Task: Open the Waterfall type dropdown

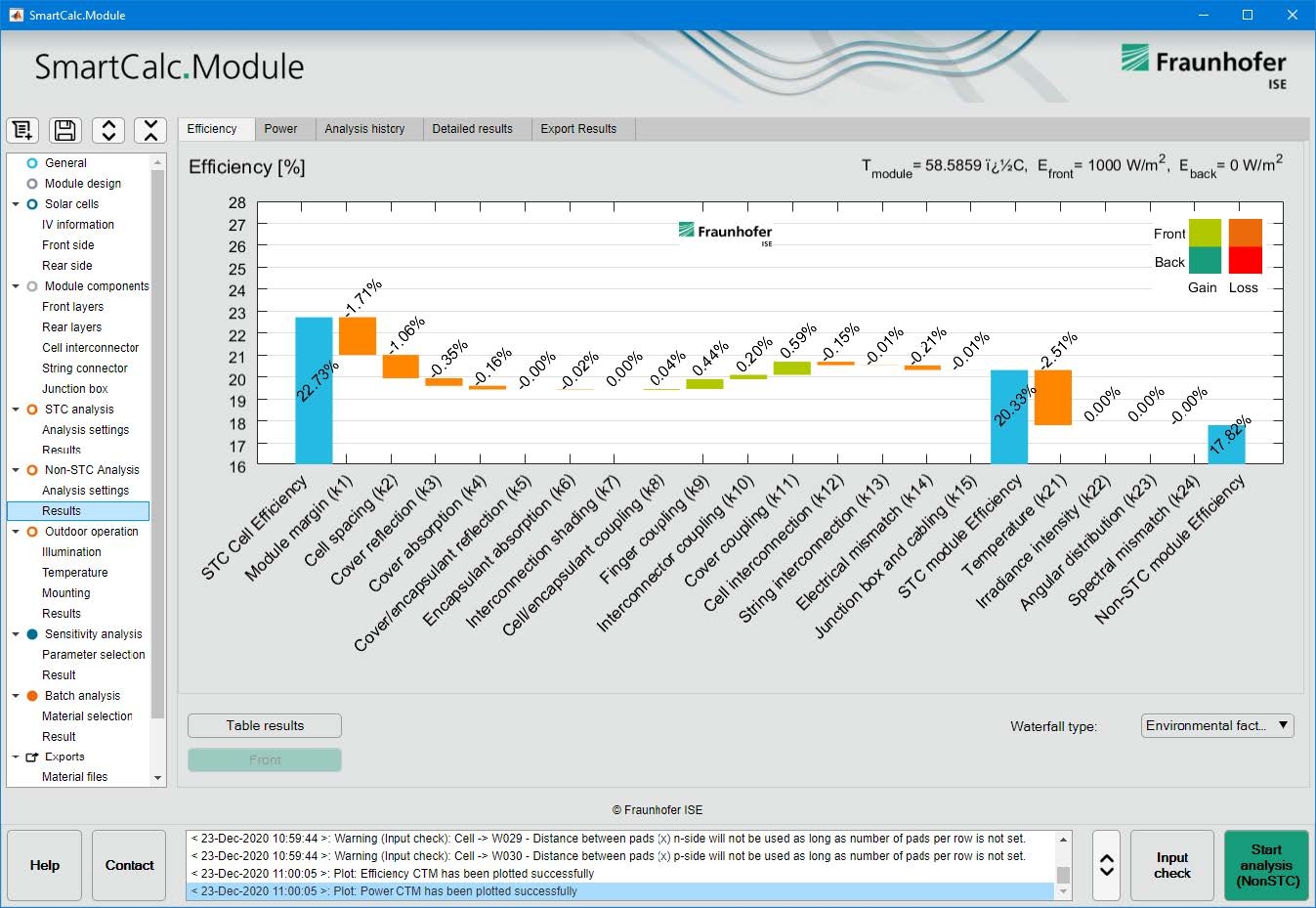Action: pyautogui.click(x=1217, y=725)
